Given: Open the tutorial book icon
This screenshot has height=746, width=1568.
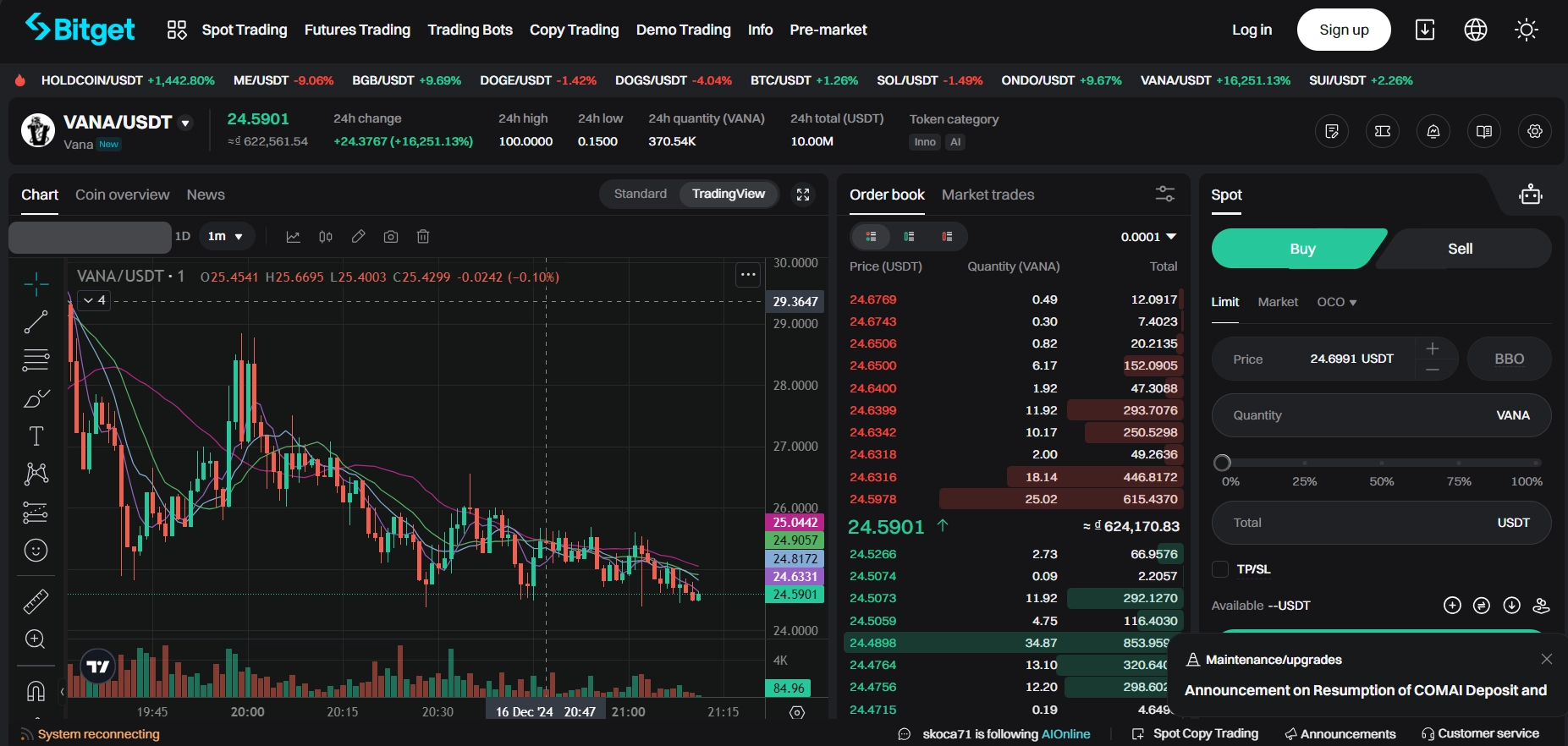Looking at the screenshot, I should 1484,131.
